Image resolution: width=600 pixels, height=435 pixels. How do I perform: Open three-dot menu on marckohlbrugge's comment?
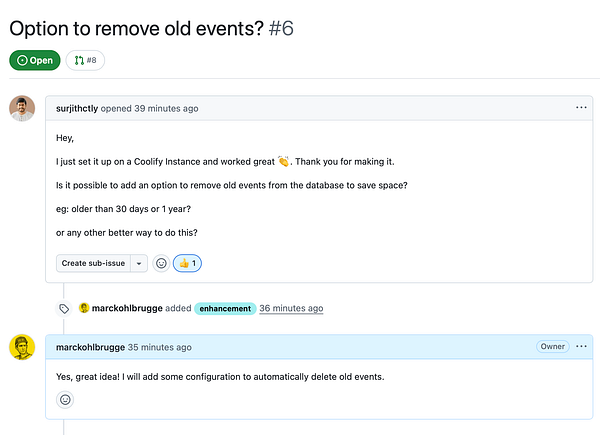click(581, 347)
